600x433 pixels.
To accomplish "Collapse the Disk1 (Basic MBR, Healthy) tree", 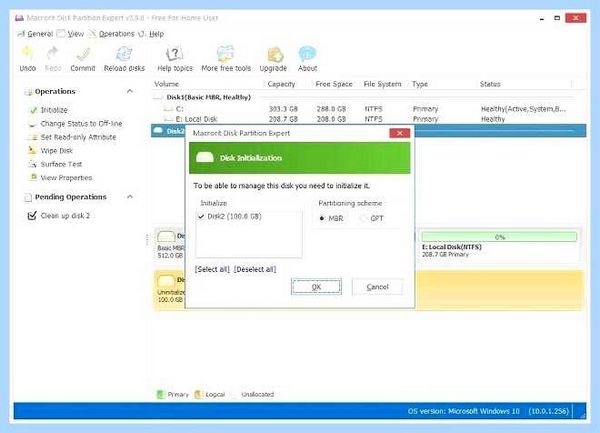I will click(x=158, y=98).
